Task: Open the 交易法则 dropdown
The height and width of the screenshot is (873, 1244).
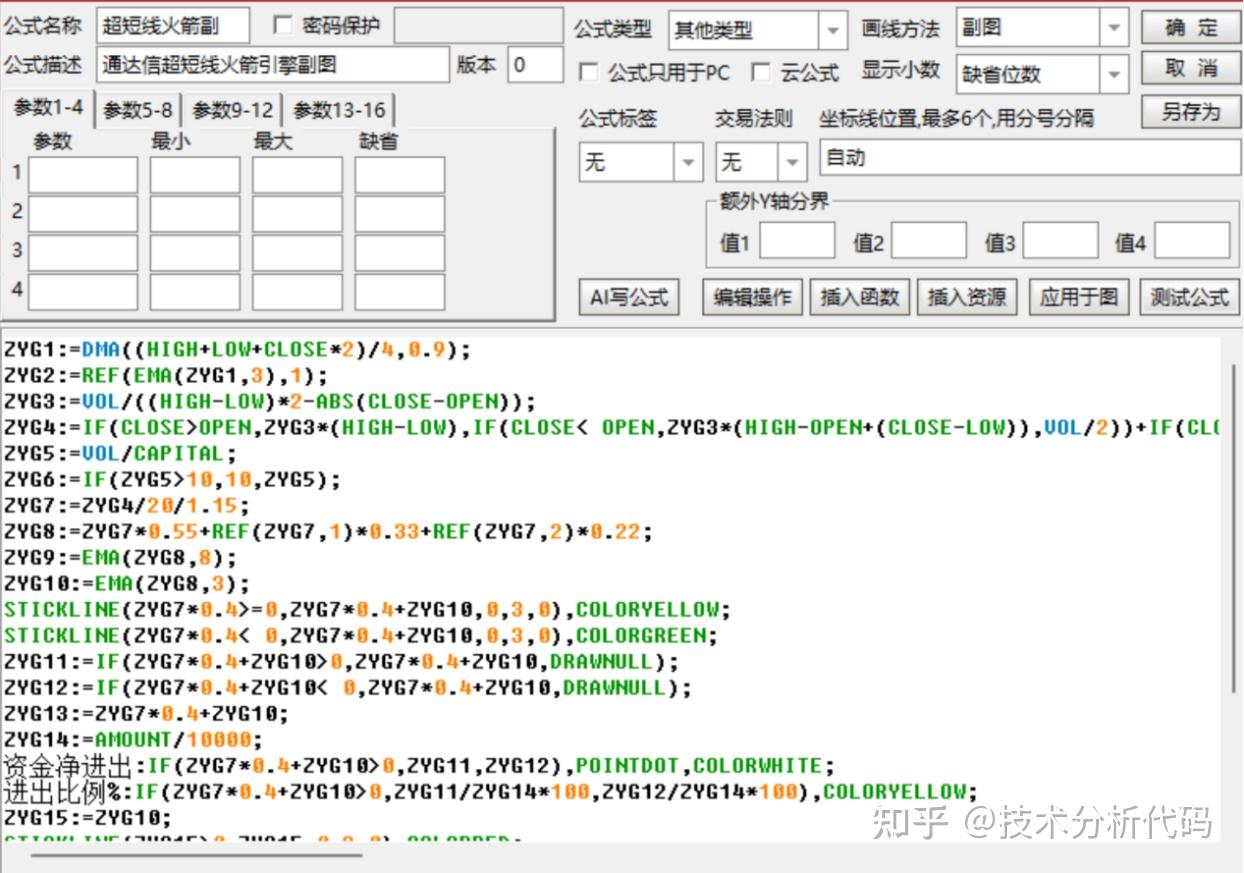Action: 793,161
